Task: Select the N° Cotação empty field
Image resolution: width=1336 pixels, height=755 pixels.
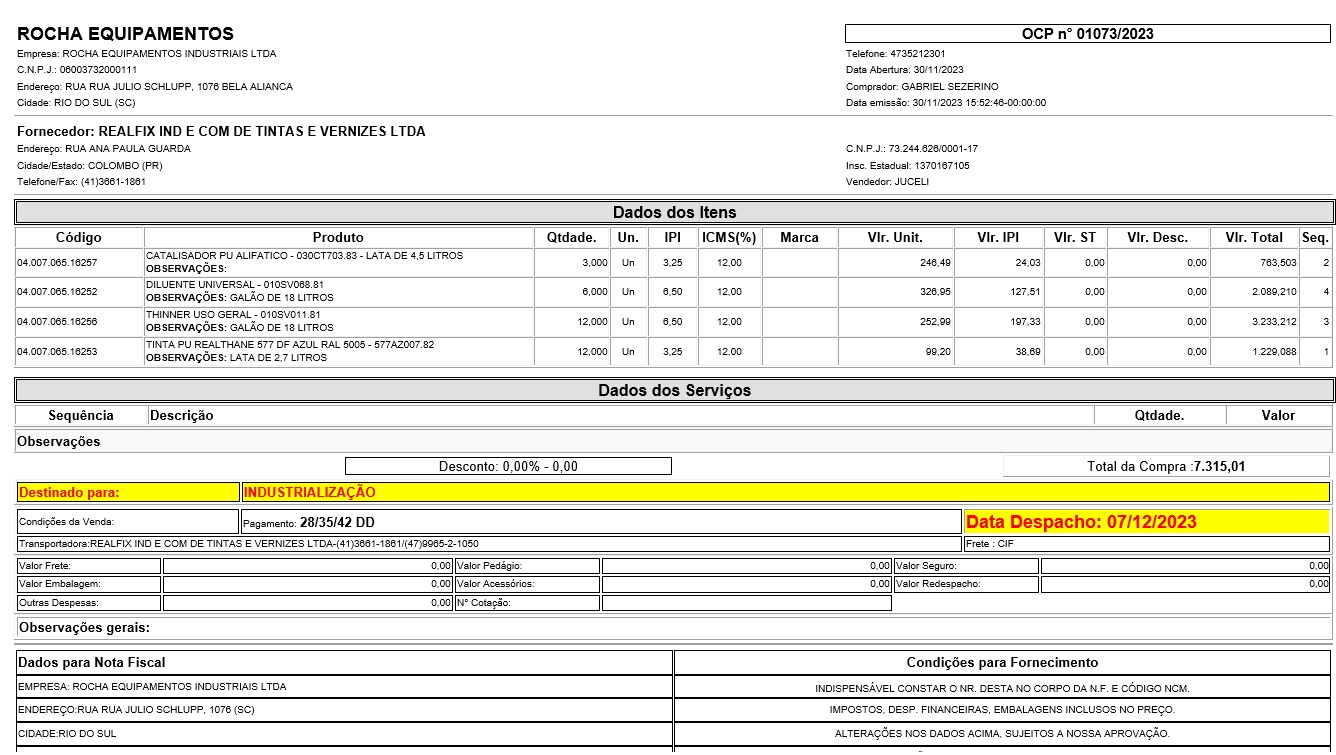Action: 746,603
